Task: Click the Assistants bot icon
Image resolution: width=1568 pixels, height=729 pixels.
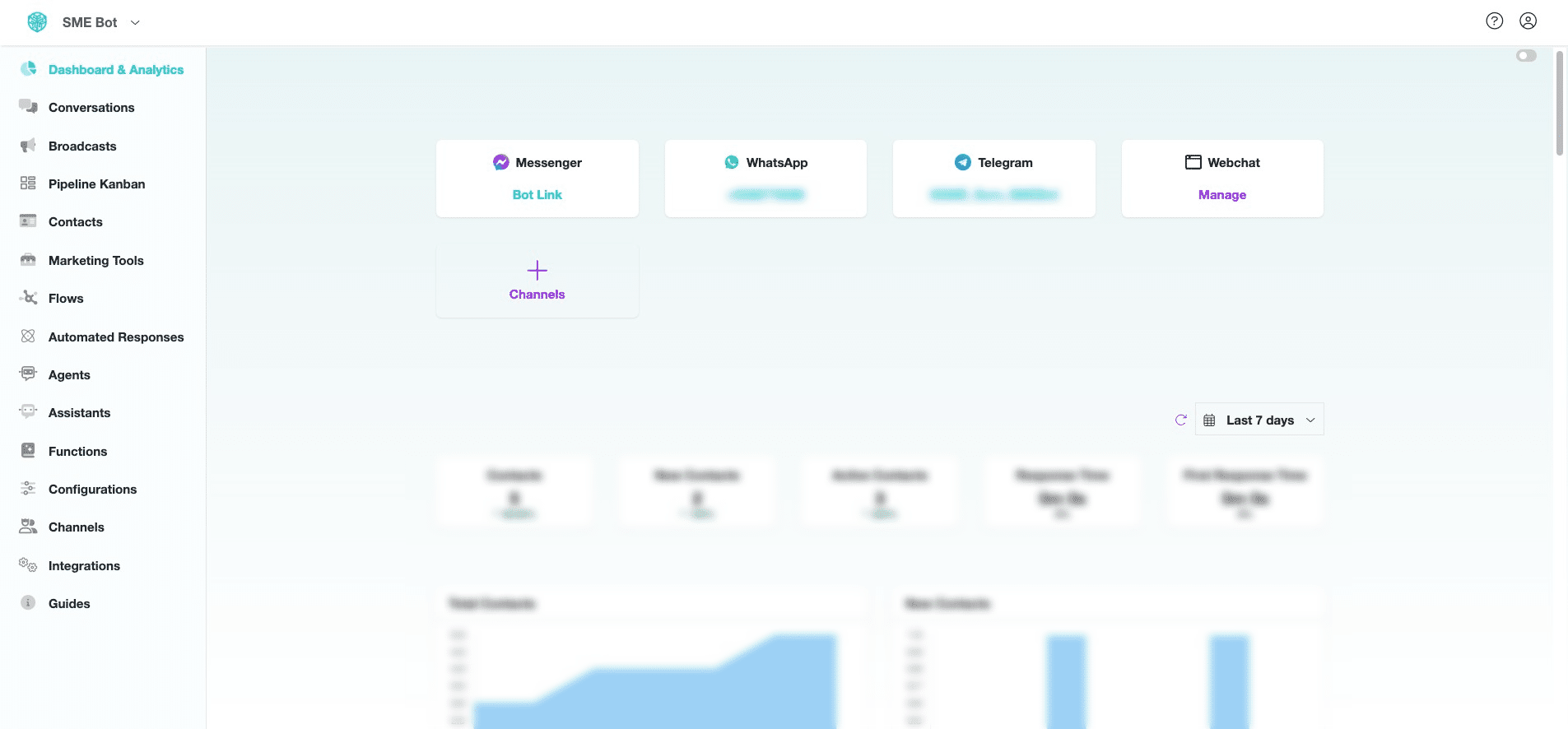Action: tap(29, 412)
